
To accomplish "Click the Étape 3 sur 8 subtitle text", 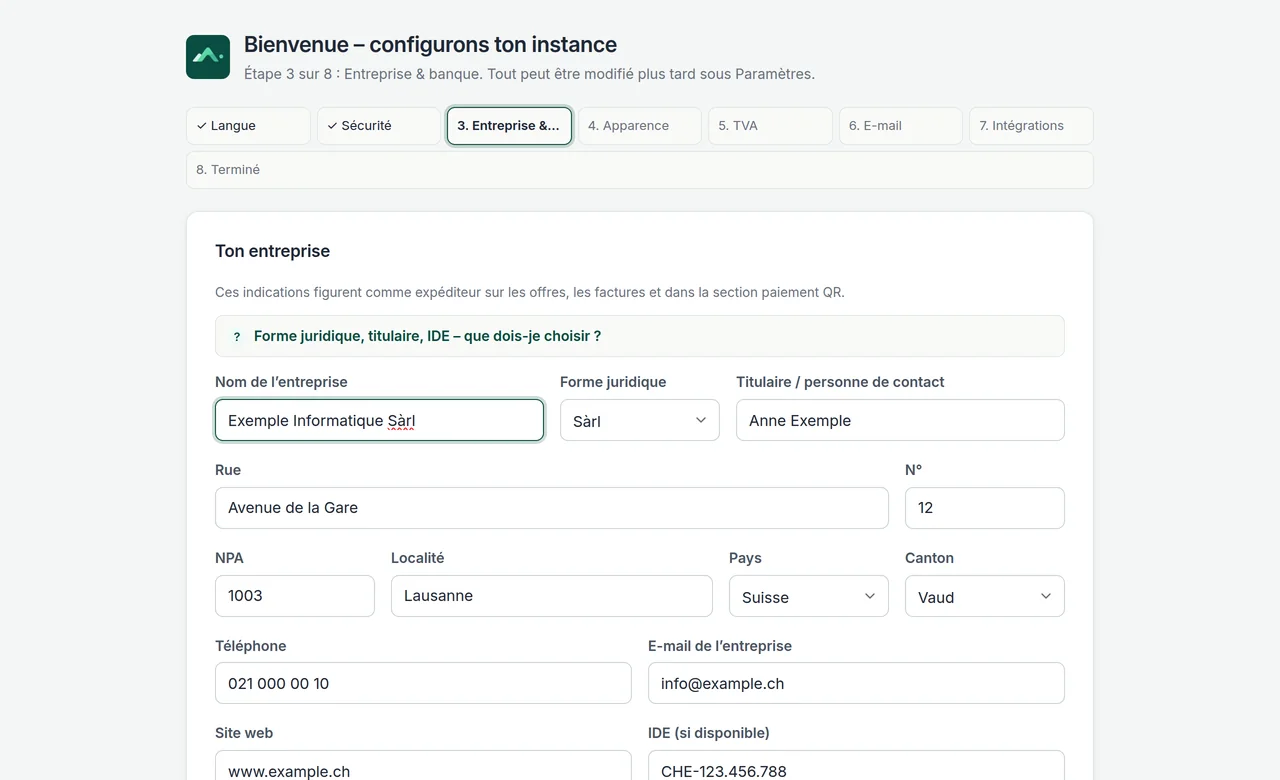I will point(529,74).
